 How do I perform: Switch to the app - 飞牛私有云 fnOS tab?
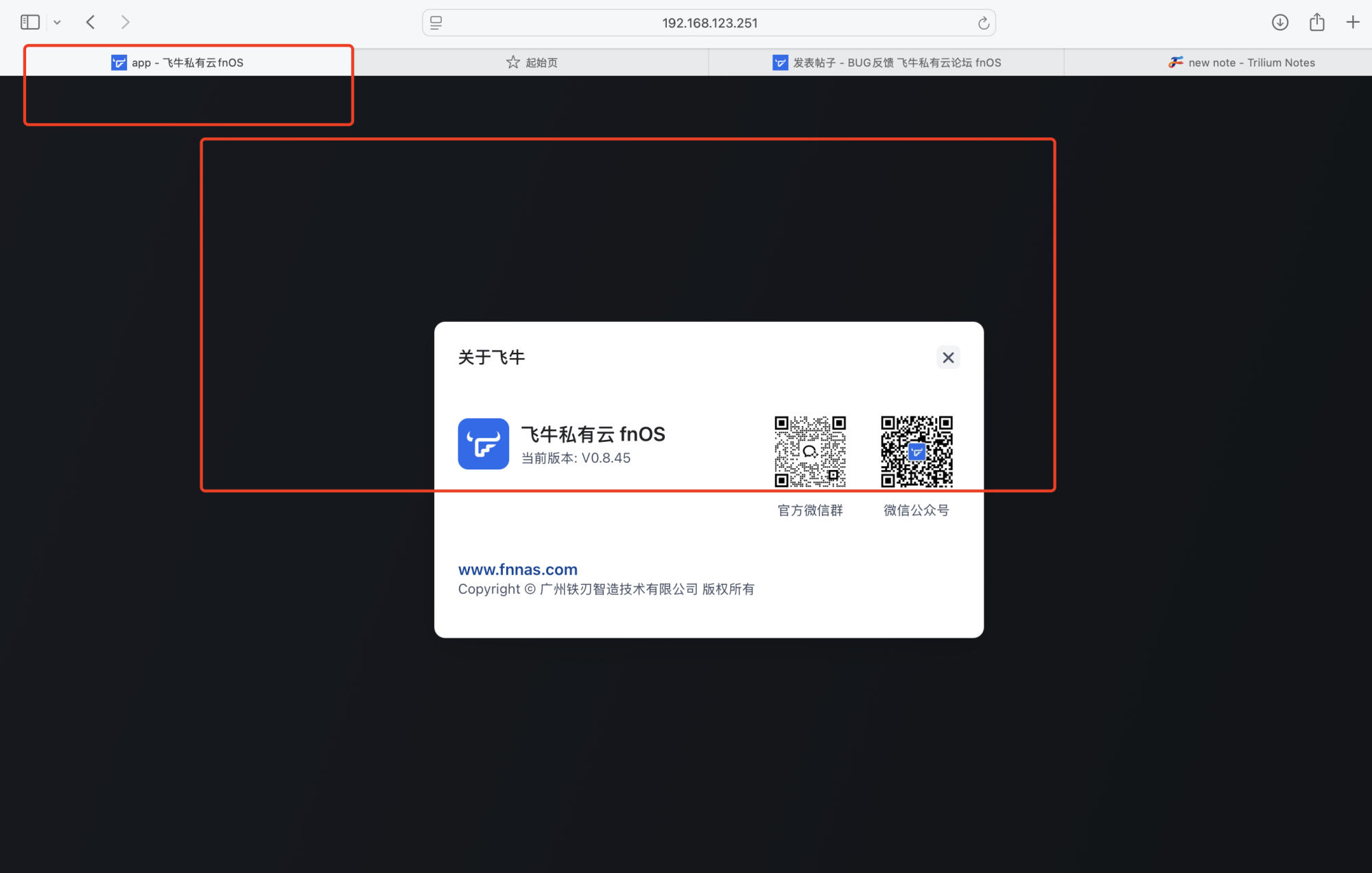pos(177,62)
